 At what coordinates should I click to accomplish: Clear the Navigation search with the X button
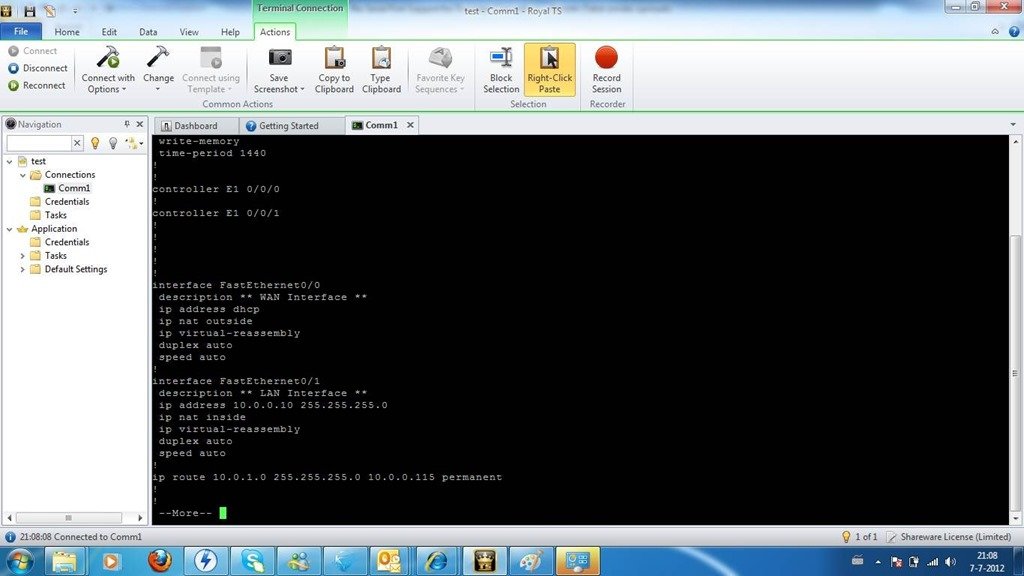pyautogui.click(x=78, y=143)
